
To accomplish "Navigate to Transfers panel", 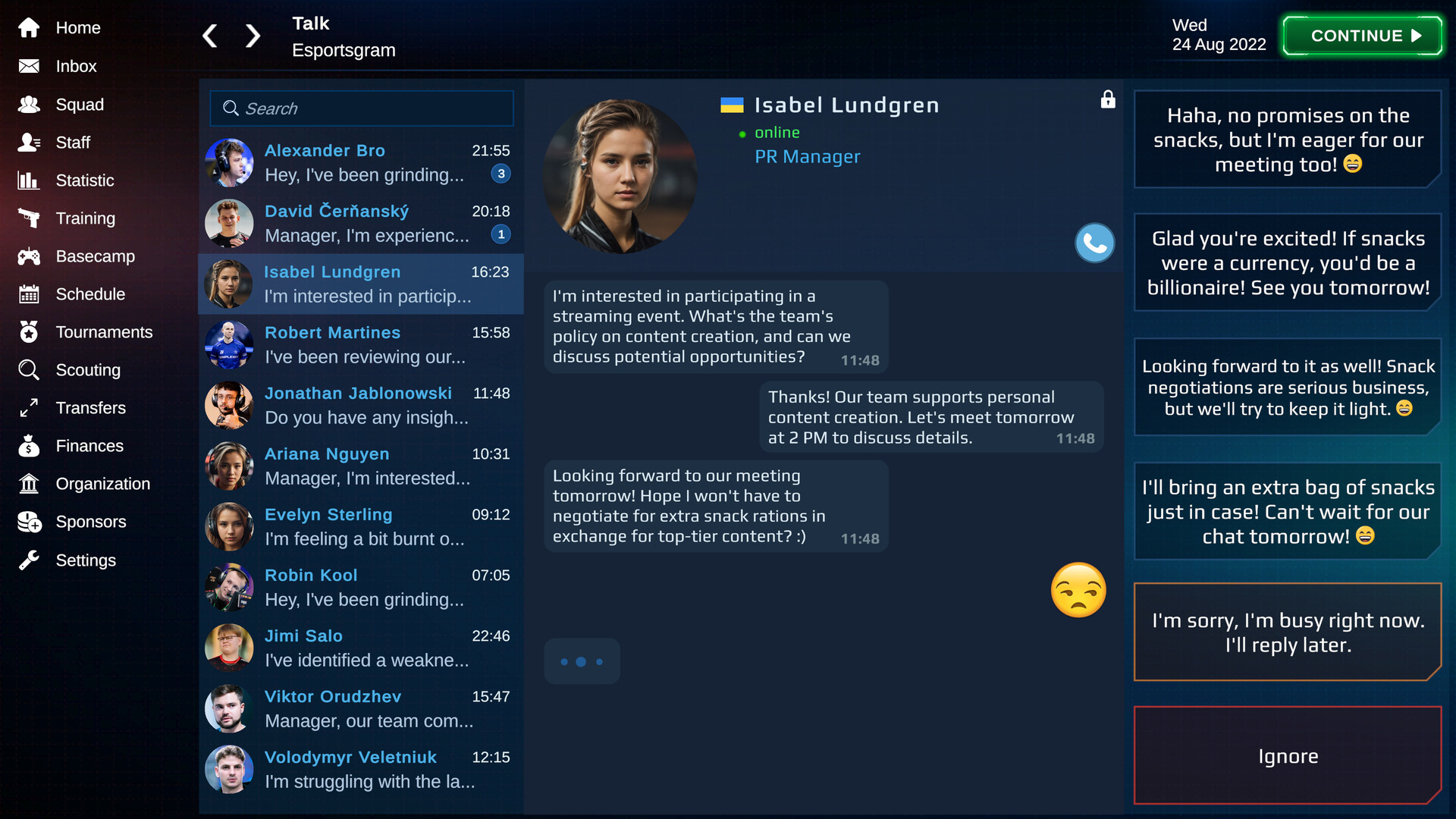I will coord(92,408).
